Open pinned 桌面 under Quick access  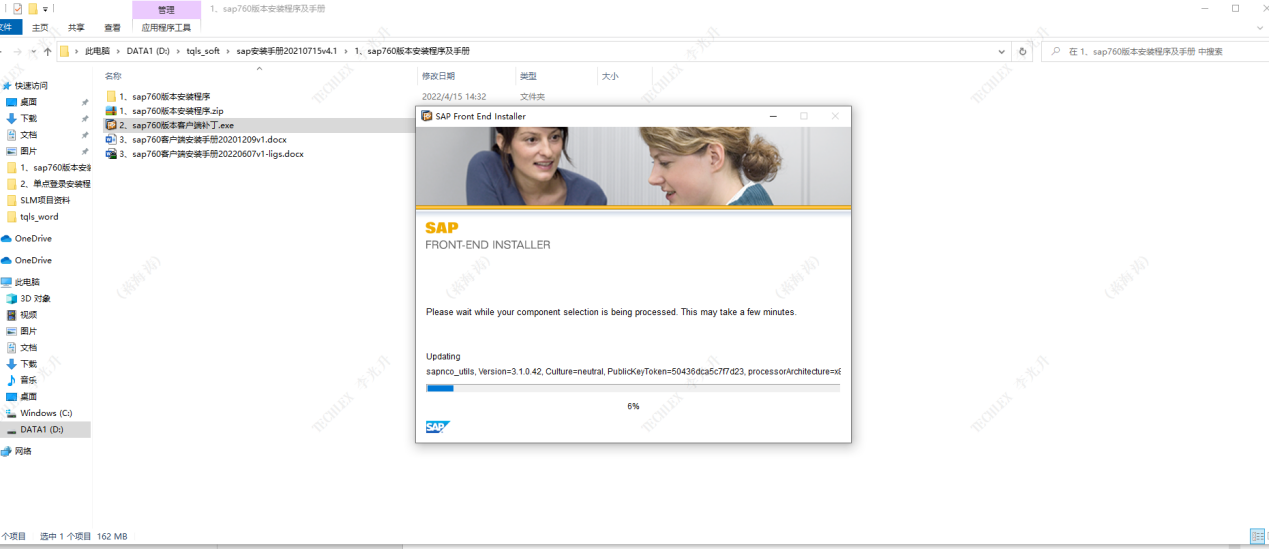coord(29,102)
